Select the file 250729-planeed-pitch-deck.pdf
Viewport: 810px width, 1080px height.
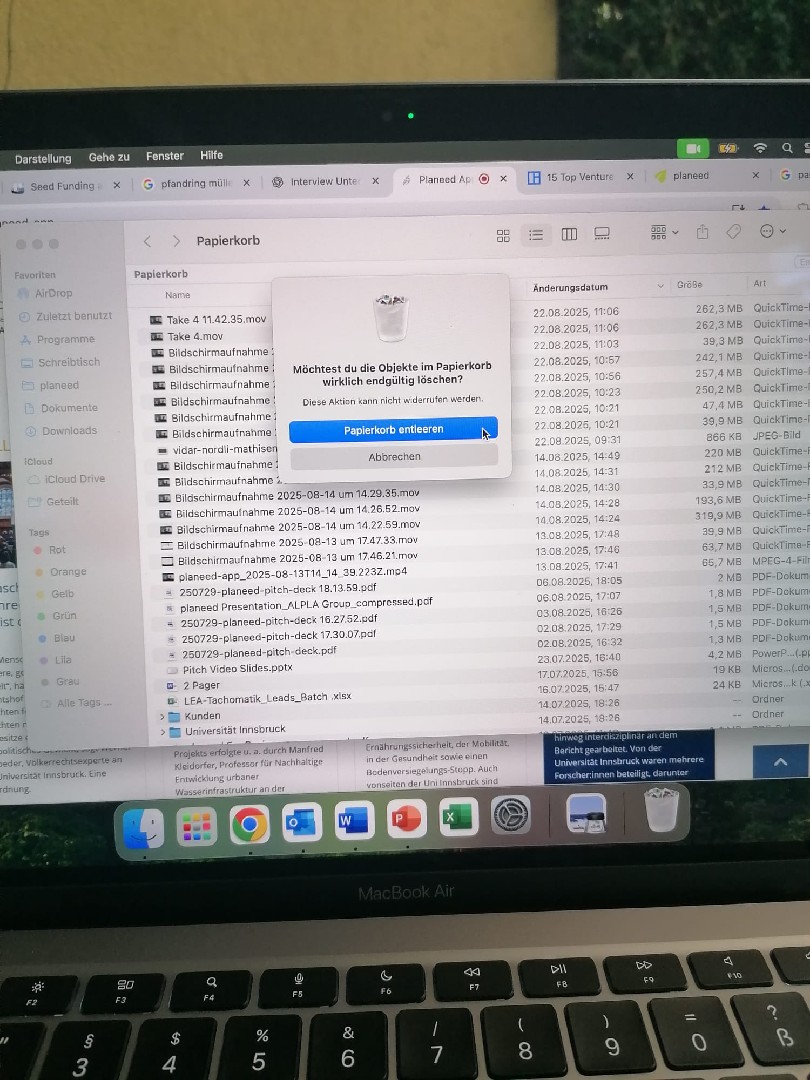click(x=258, y=652)
